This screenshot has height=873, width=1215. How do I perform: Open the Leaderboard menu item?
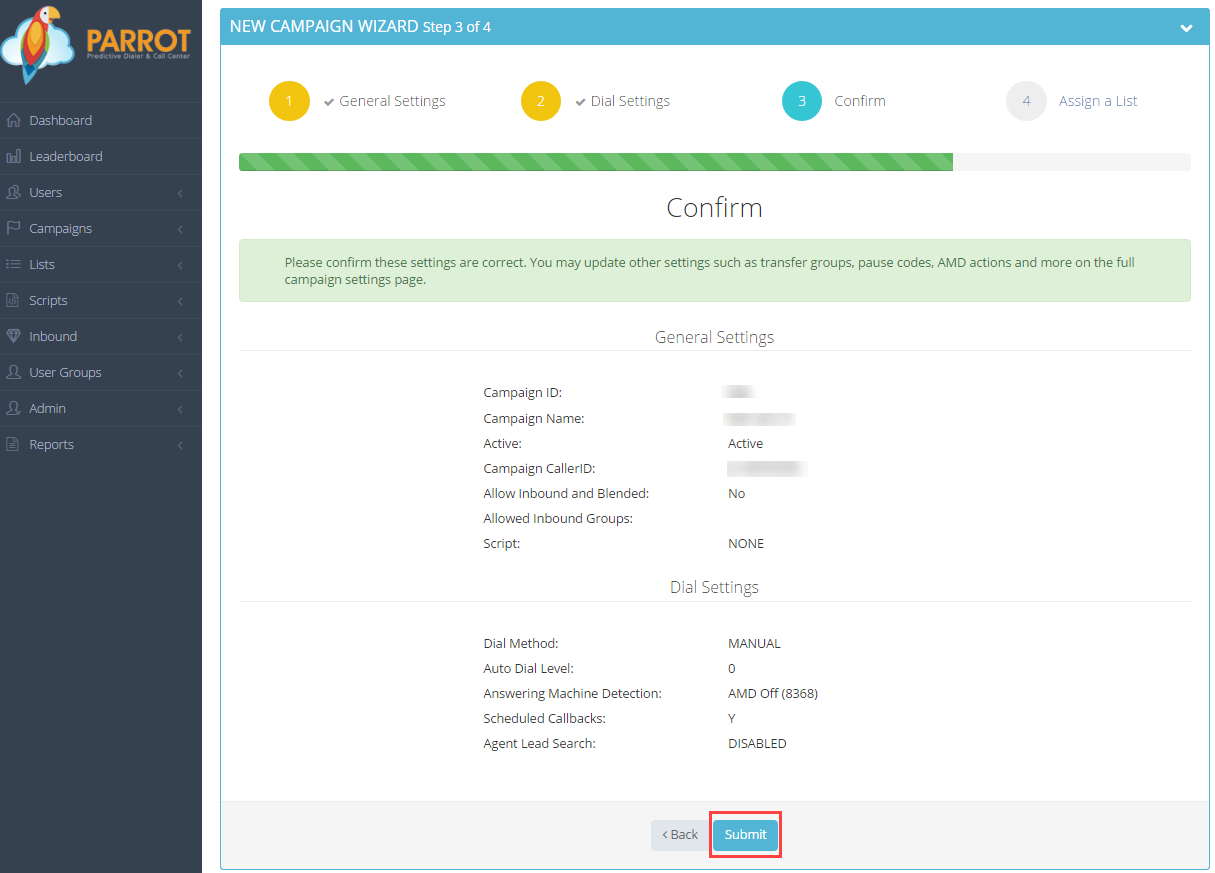click(x=101, y=156)
